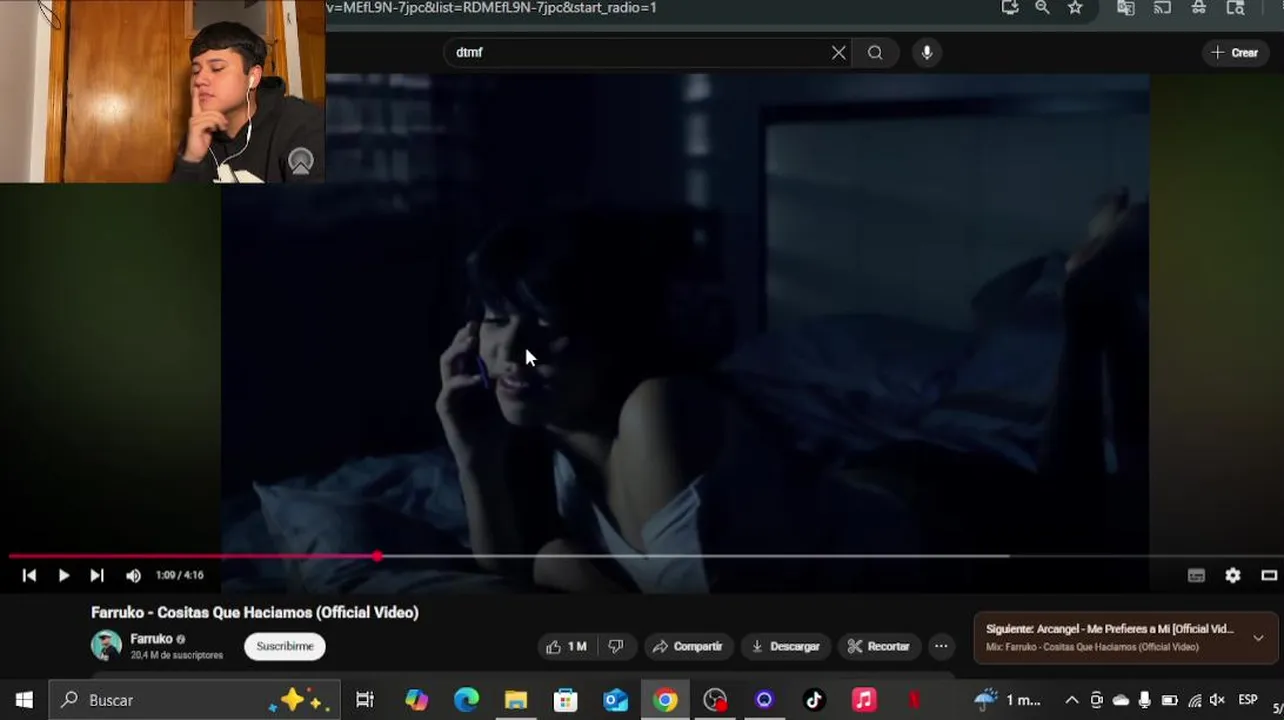Click the Recortar clip button

click(879, 647)
